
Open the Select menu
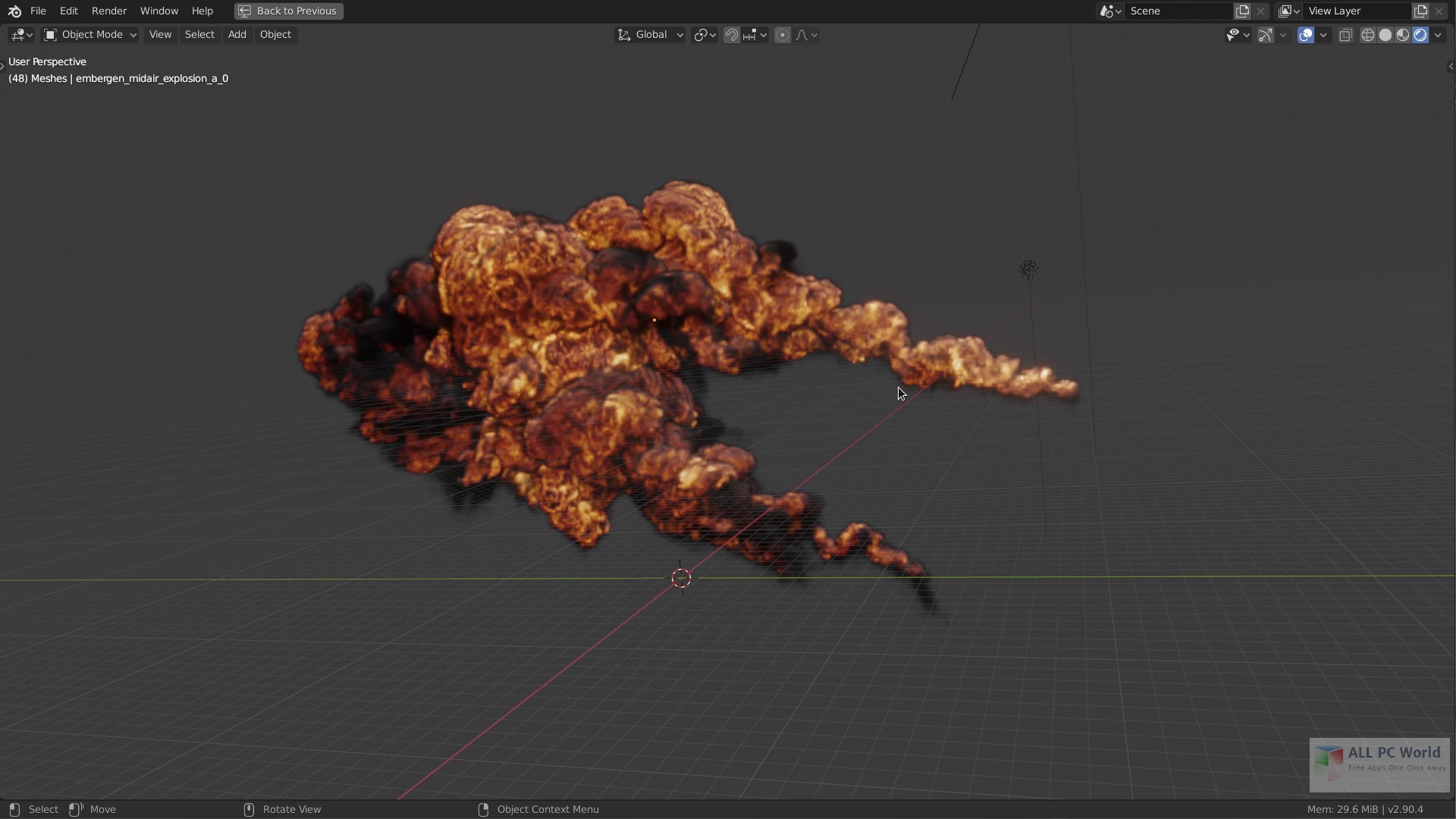(199, 35)
